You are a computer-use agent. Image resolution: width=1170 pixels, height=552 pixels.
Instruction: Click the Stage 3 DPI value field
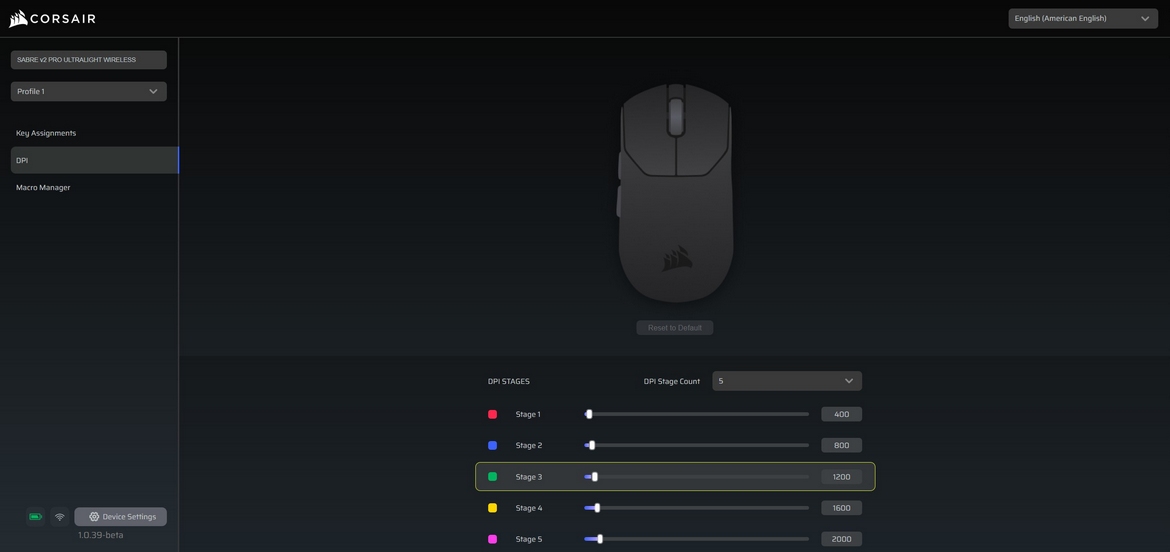click(x=841, y=477)
